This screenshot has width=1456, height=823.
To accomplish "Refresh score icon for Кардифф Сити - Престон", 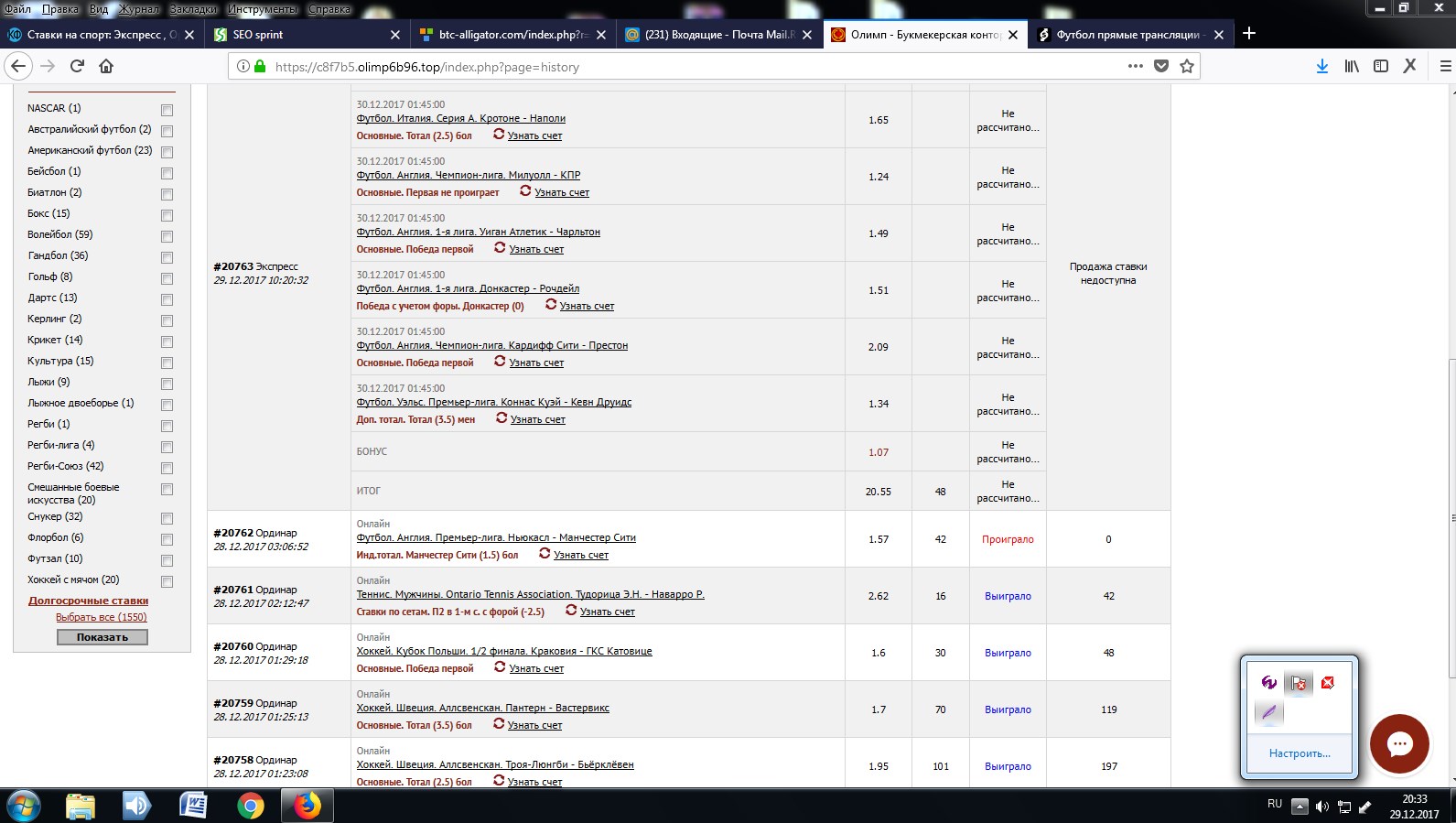I will (500, 361).
